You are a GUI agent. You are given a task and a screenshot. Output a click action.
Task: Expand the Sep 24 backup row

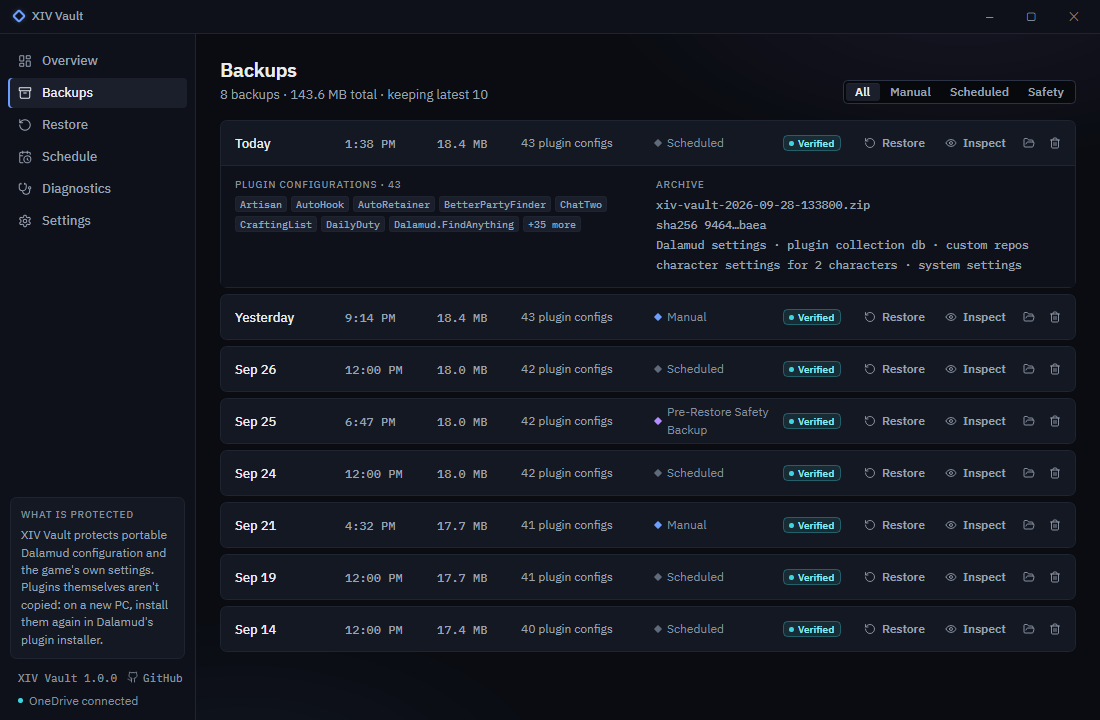[648, 474]
